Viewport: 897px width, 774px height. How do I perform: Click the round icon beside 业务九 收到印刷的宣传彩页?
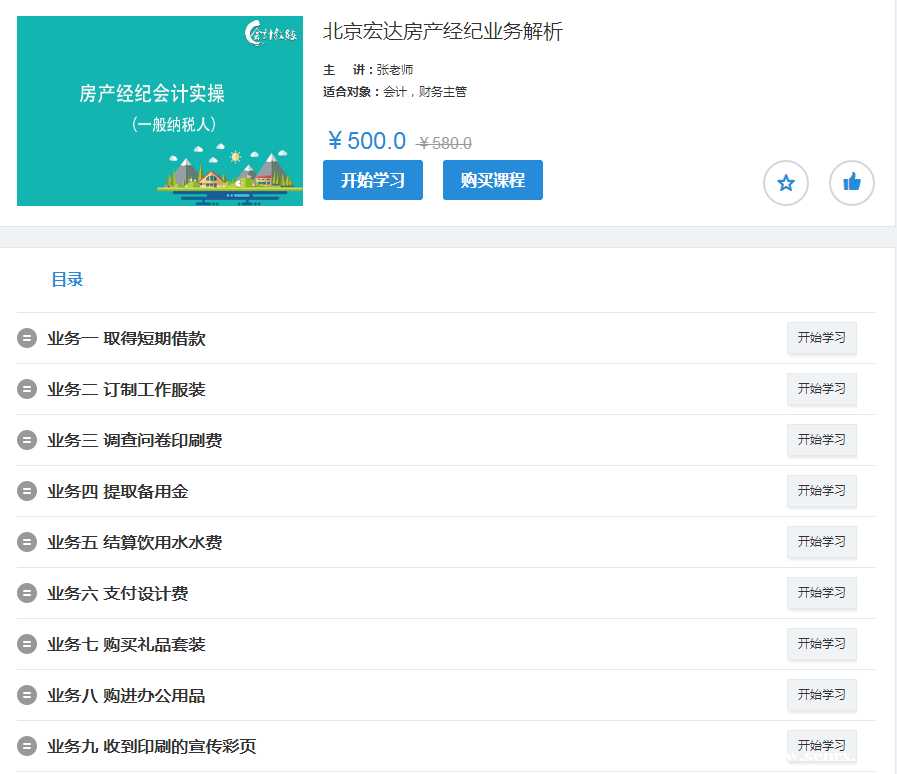tap(27, 746)
